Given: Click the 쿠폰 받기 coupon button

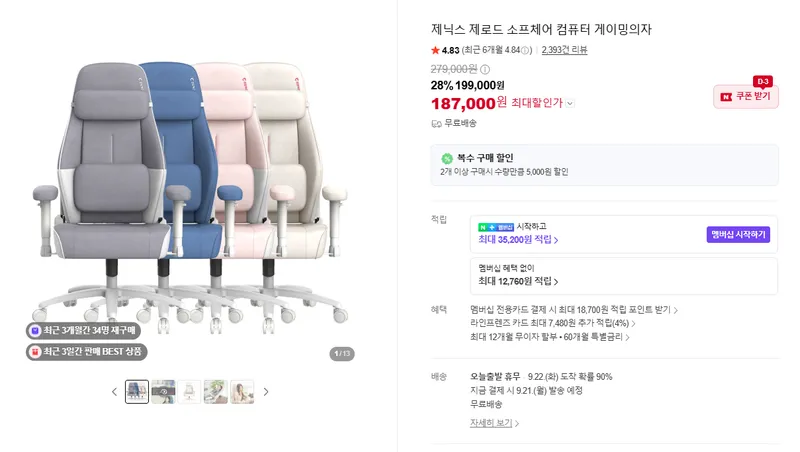Looking at the screenshot, I should tap(746, 96).
